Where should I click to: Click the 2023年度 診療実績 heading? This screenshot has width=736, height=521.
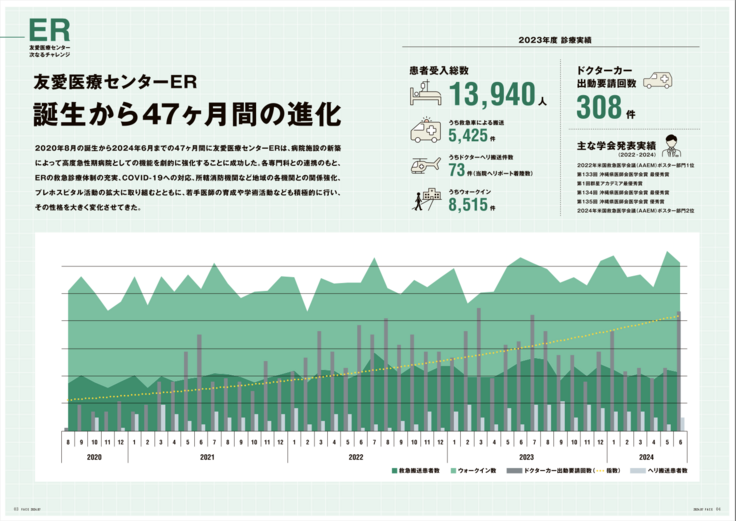(x=554, y=40)
